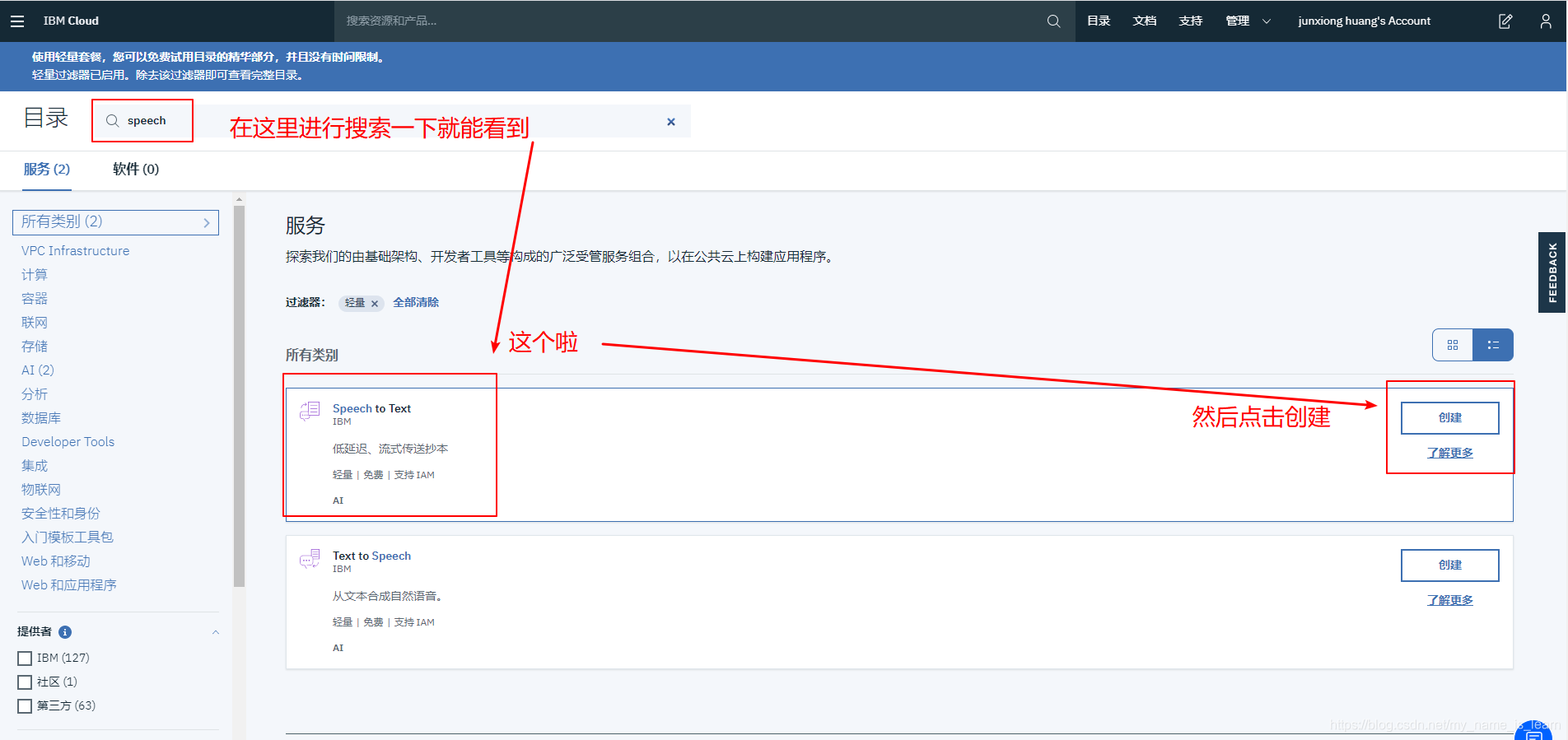Open the FEEDBACK side tab

click(1552, 272)
